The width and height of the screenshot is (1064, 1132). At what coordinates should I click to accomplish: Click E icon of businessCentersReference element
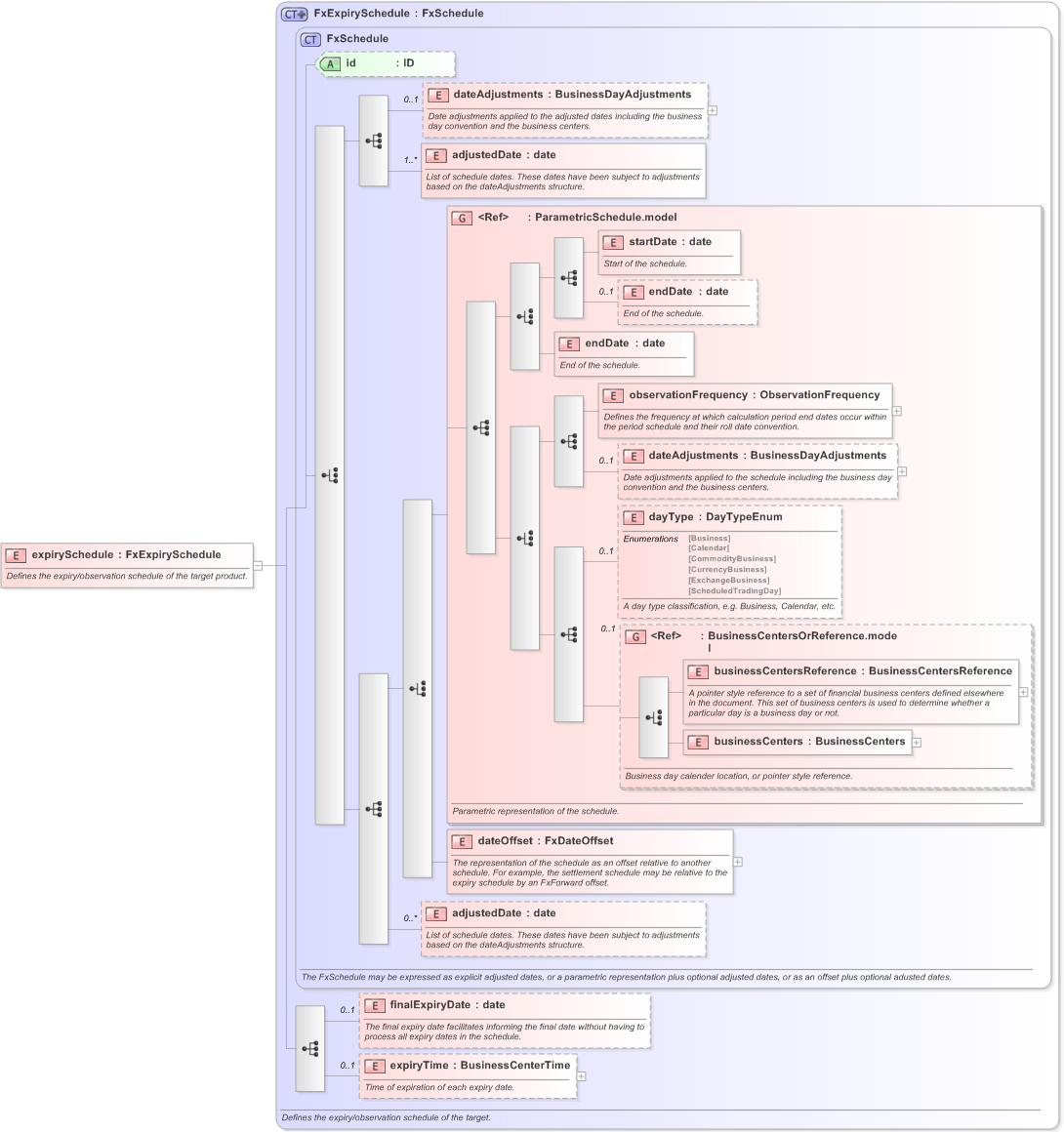(699, 672)
